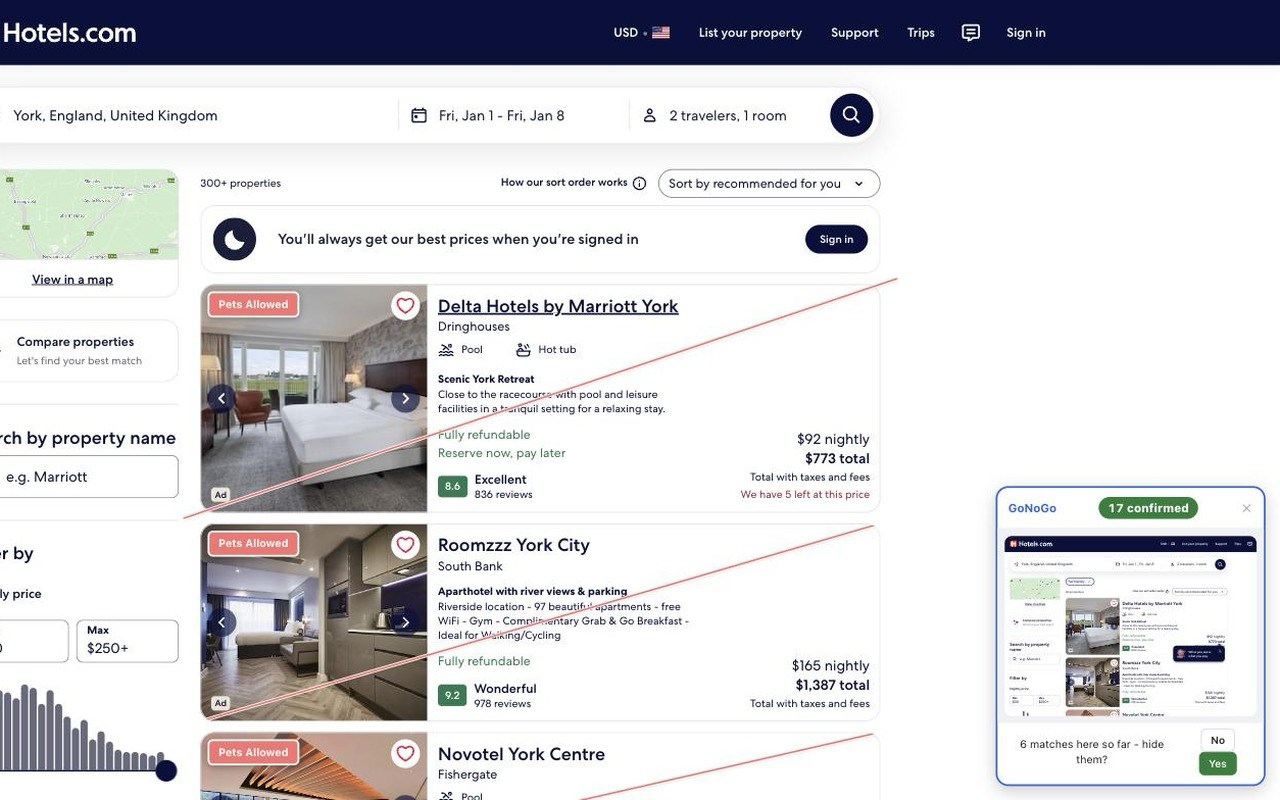Click the Delta Hotels room photo
Viewport: 1280px width, 800px height.
[314, 399]
